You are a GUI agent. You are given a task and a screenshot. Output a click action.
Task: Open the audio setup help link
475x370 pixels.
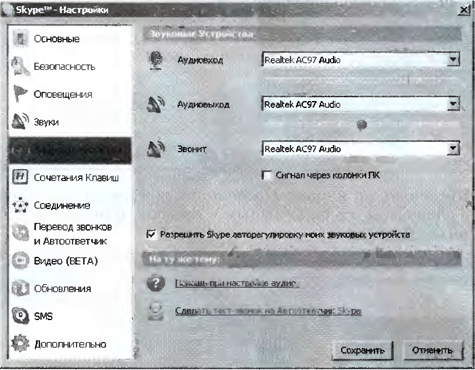tap(237, 283)
